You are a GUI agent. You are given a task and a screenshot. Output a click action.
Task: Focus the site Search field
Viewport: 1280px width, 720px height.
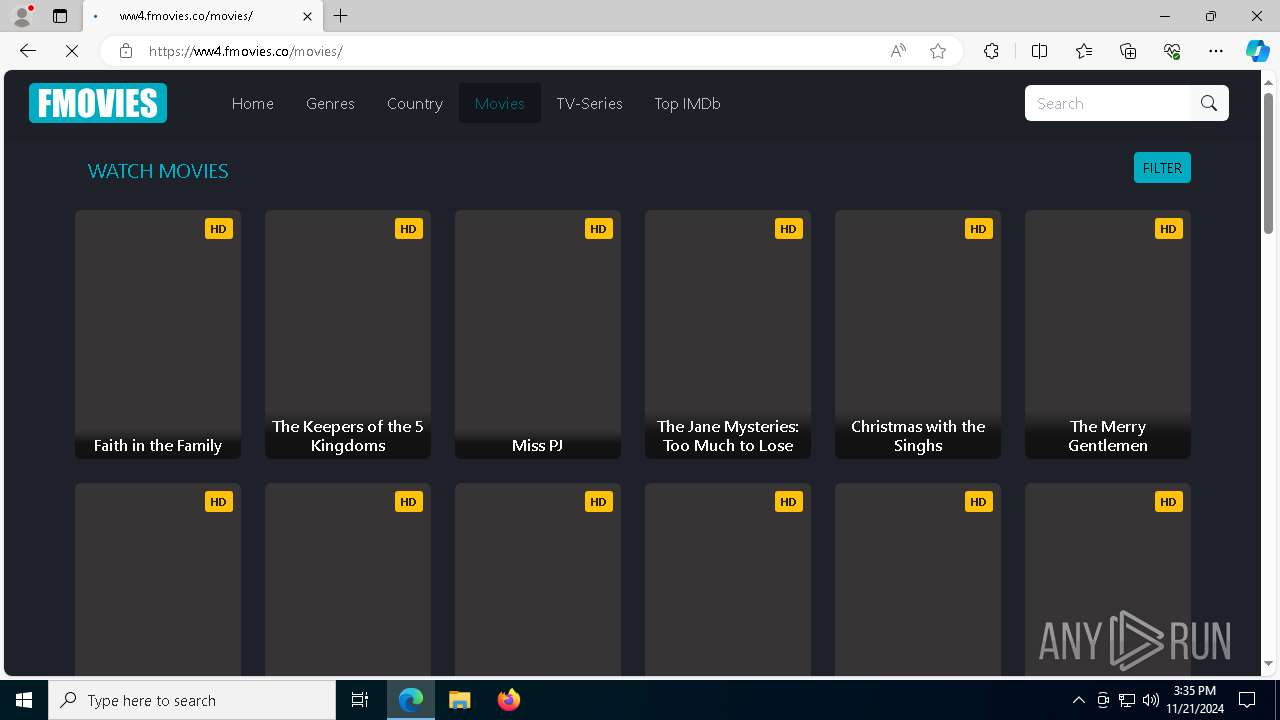(x=1108, y=103)
